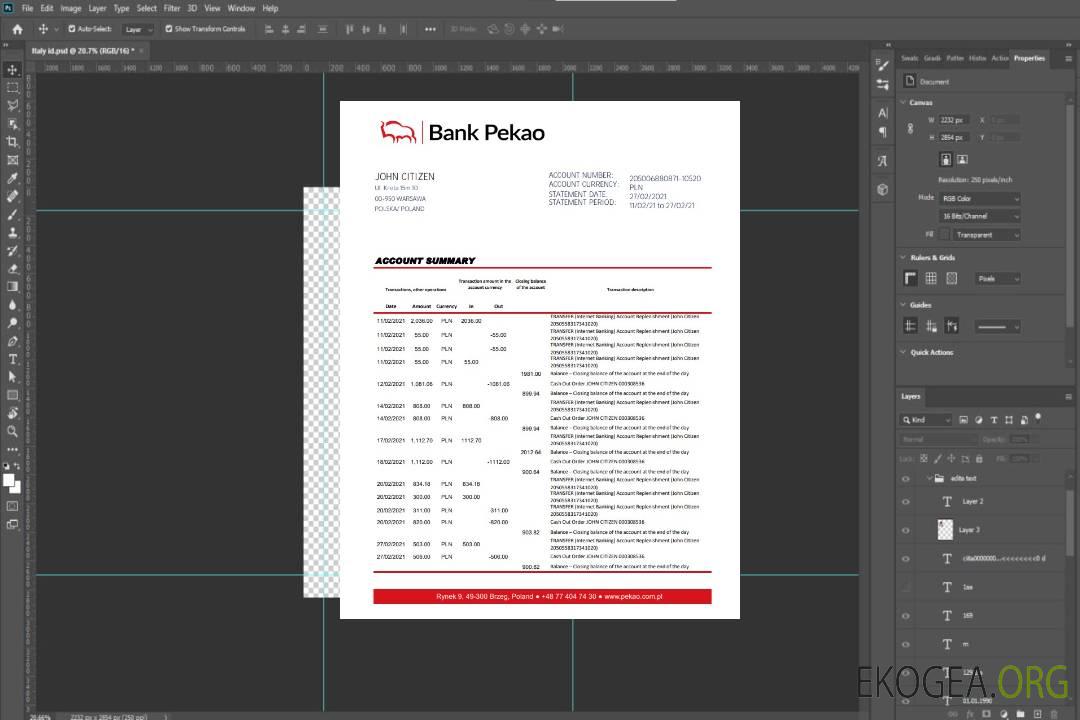Viewport: 1080px width, 720px height.
Task: Toggle visibility of the '169' text layer
Action: tap(906, 616)
